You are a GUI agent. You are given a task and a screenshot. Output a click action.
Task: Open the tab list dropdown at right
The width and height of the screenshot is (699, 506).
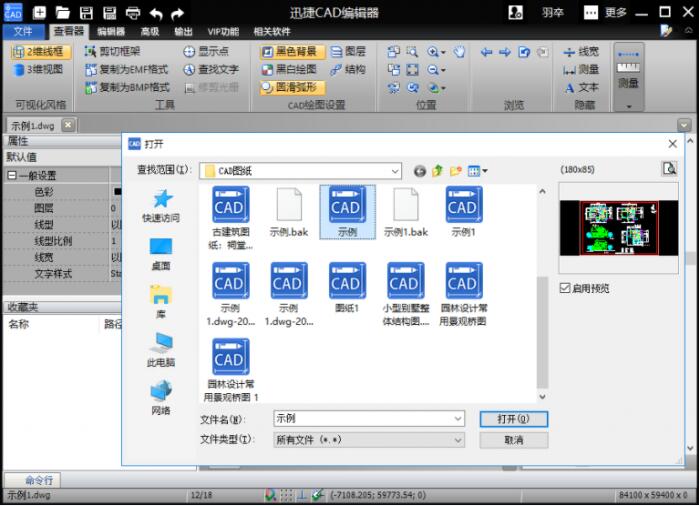coord(684,125)
